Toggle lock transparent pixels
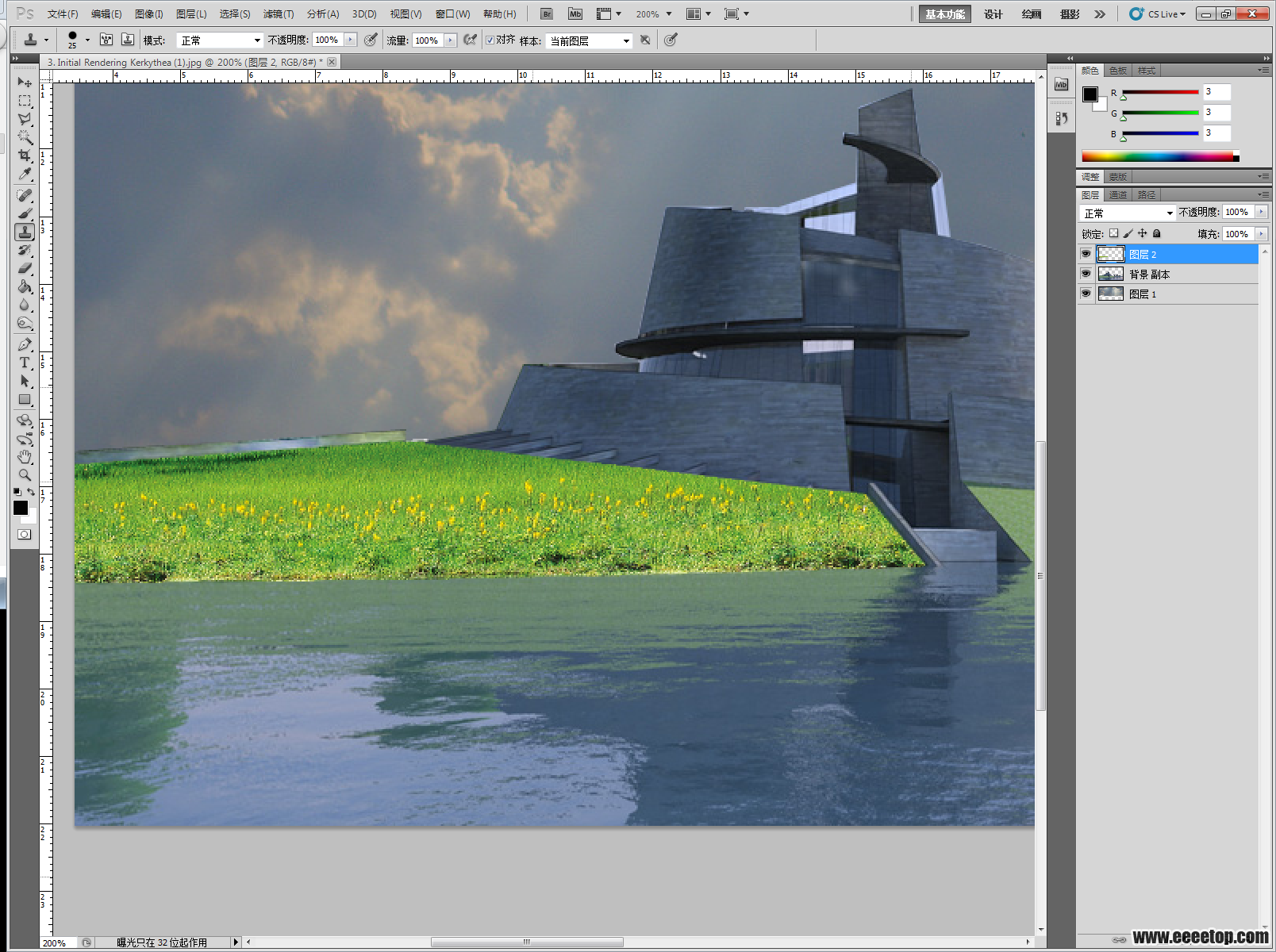1276x952 pixels. tap(1113, 233)
